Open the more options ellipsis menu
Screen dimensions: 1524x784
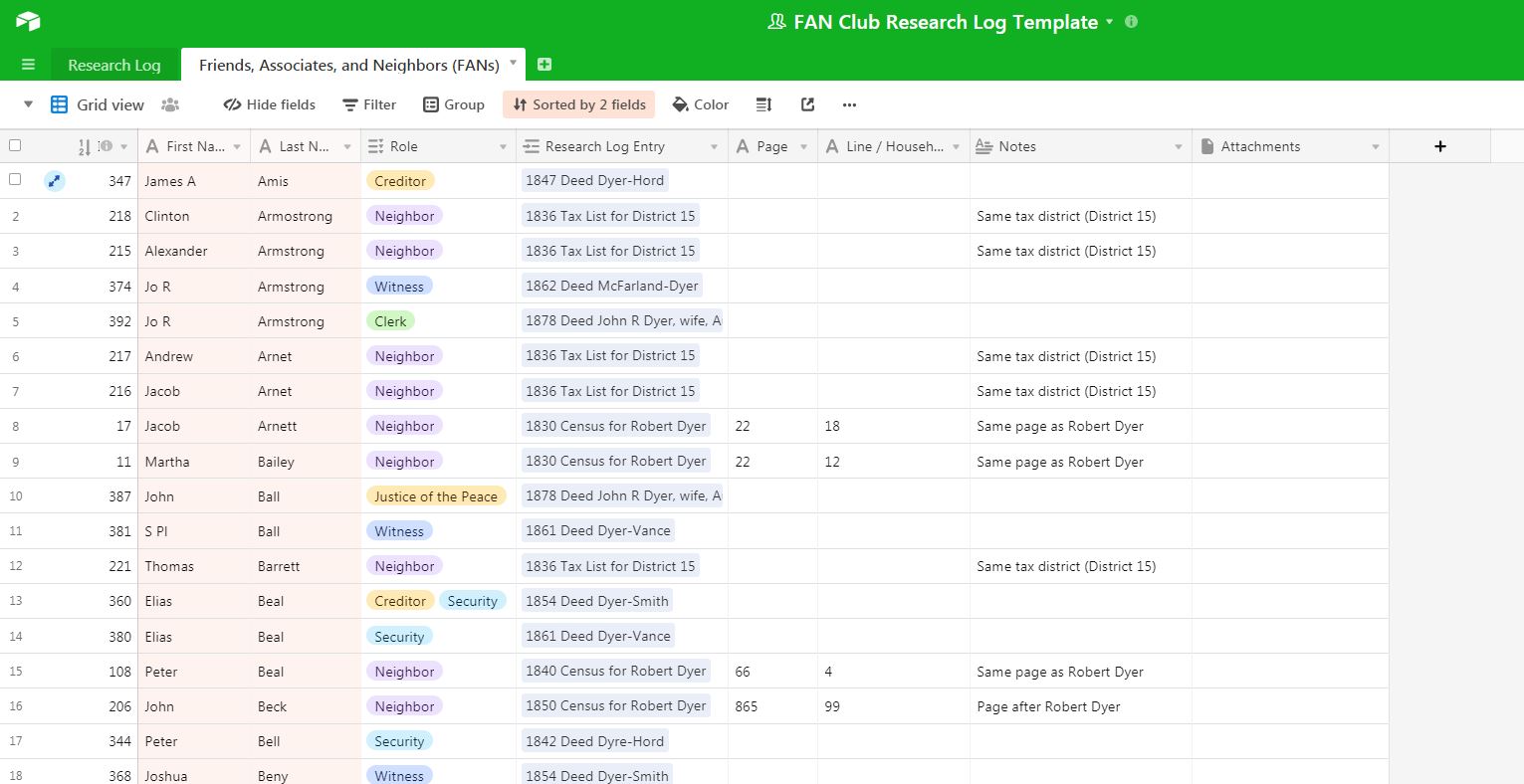pos(849,104)
